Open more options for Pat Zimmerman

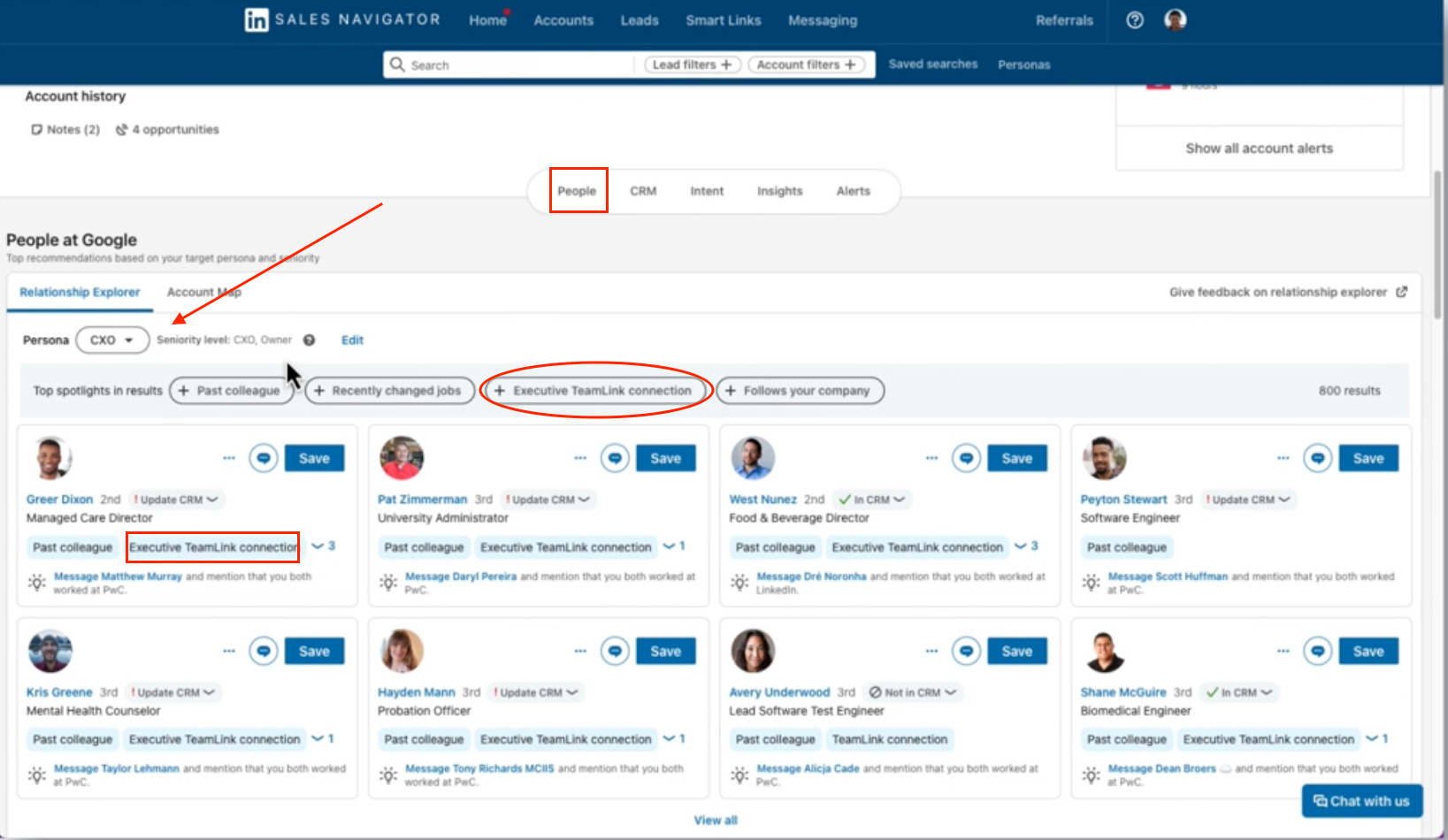point(580,458)
